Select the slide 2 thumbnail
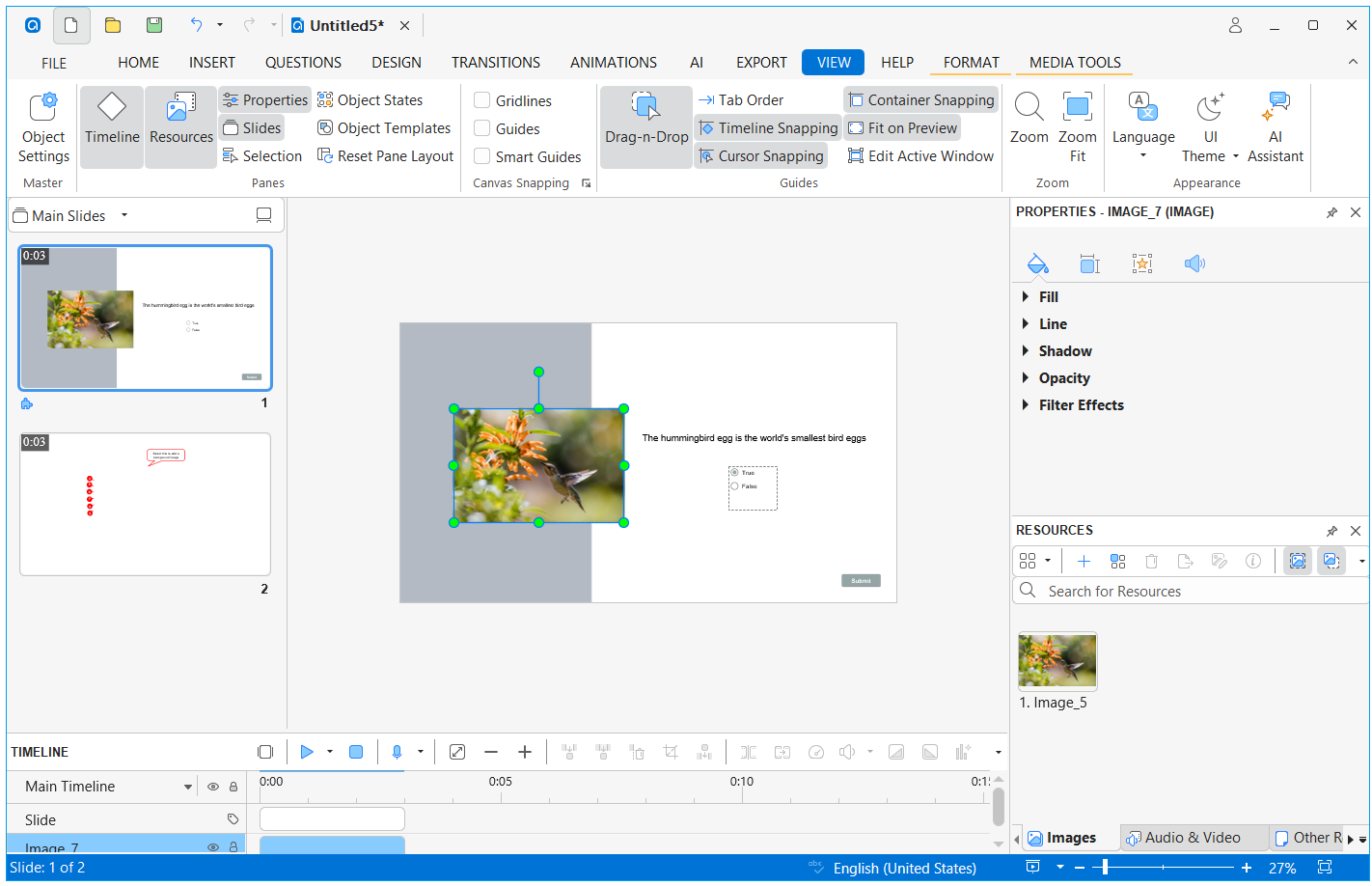1372x886 pixels. pos(145,504)
